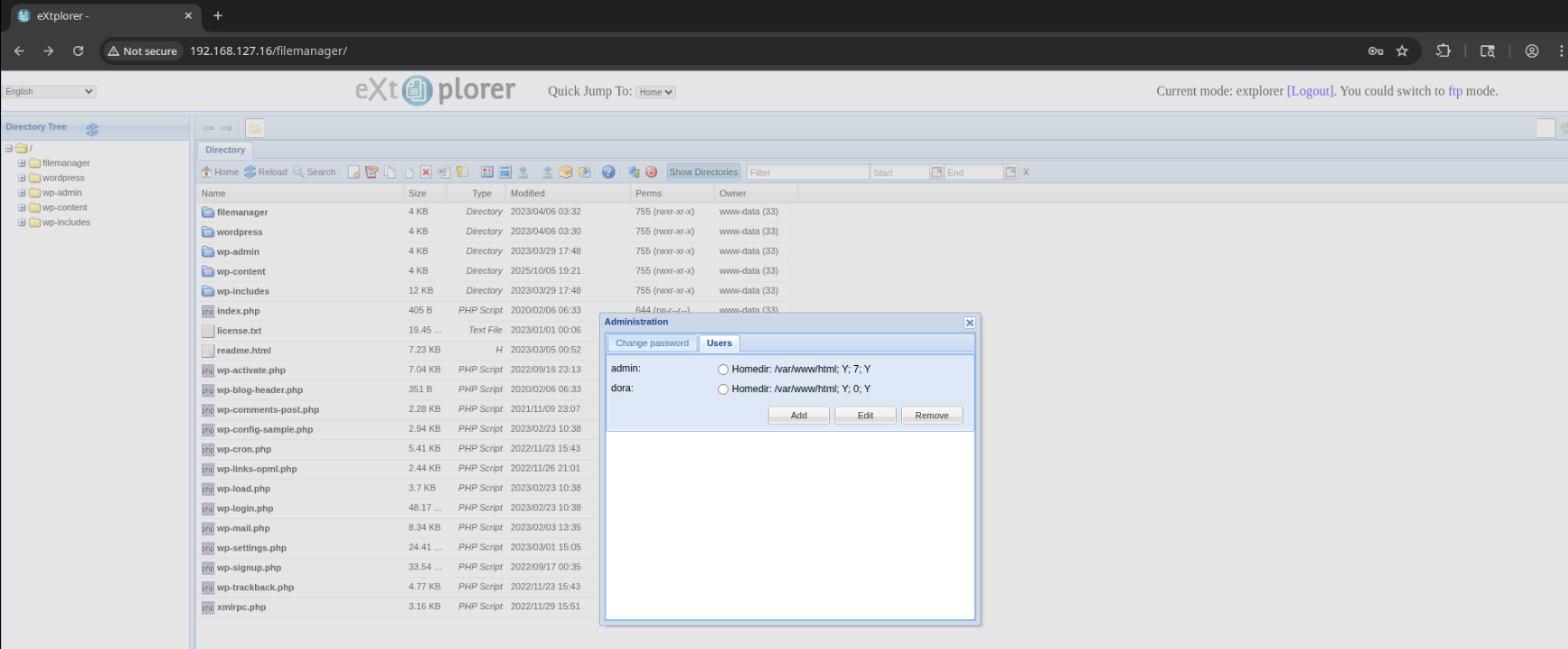Click the red X delete icon
Viewport: 1568px width, 649px height.
pos(426,172)
